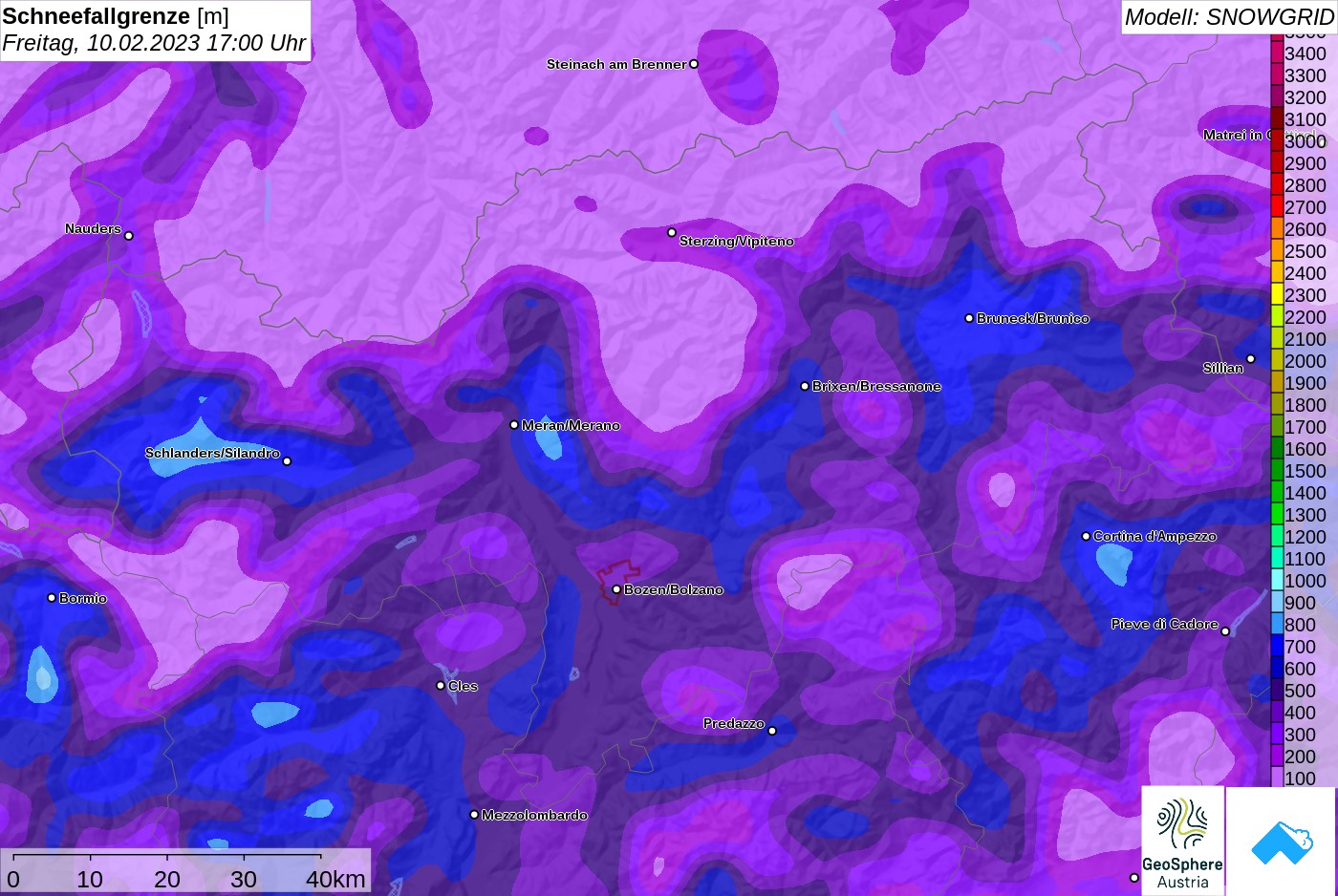Click the Mezzolombardo marker dot

(474, 815)
